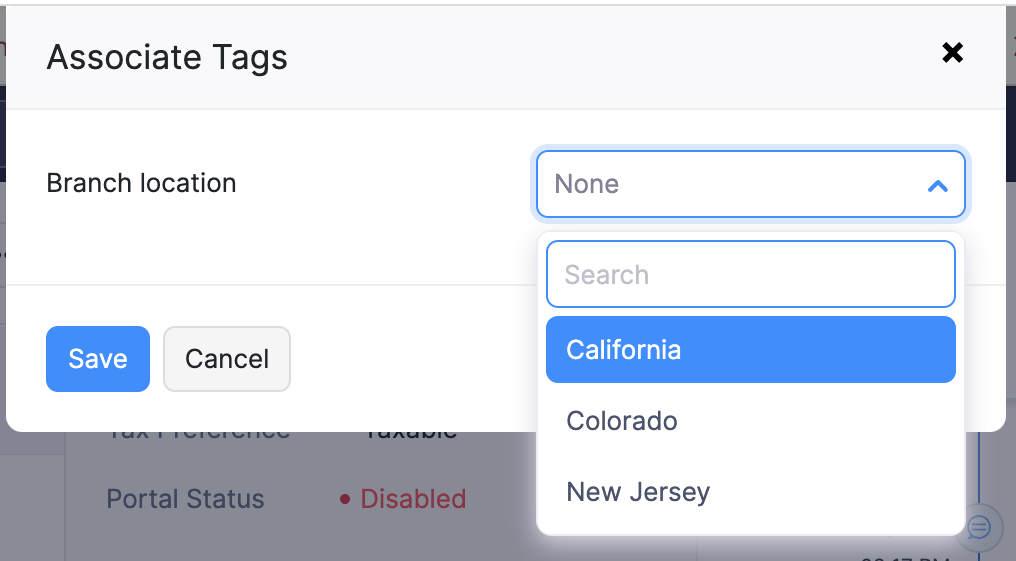Viewport: 1016px width, 561px height.
Task: Click the Associate Tags title
Action: click(x=167, y=57)
